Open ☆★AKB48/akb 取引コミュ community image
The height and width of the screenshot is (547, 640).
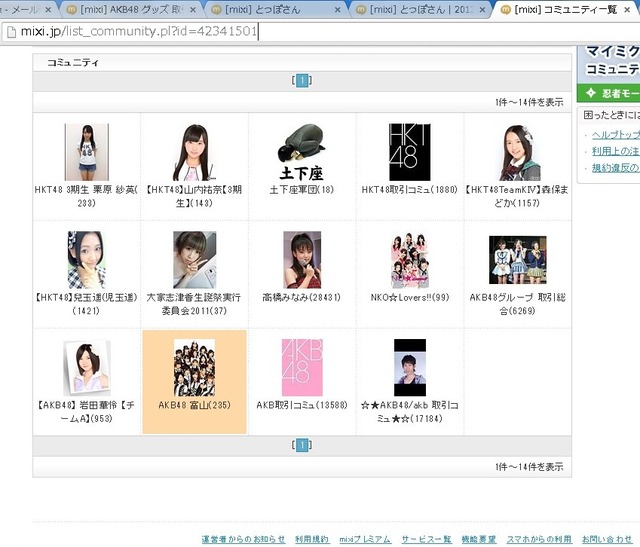coord(410,367)
